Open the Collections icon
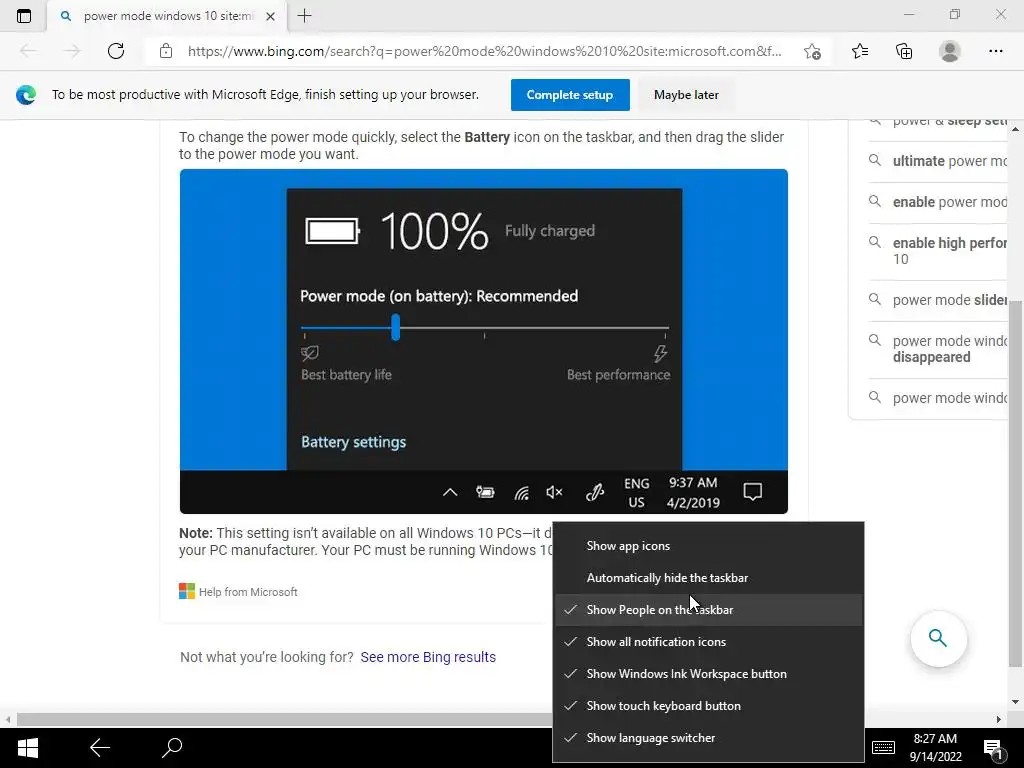 tap(904, 51)
